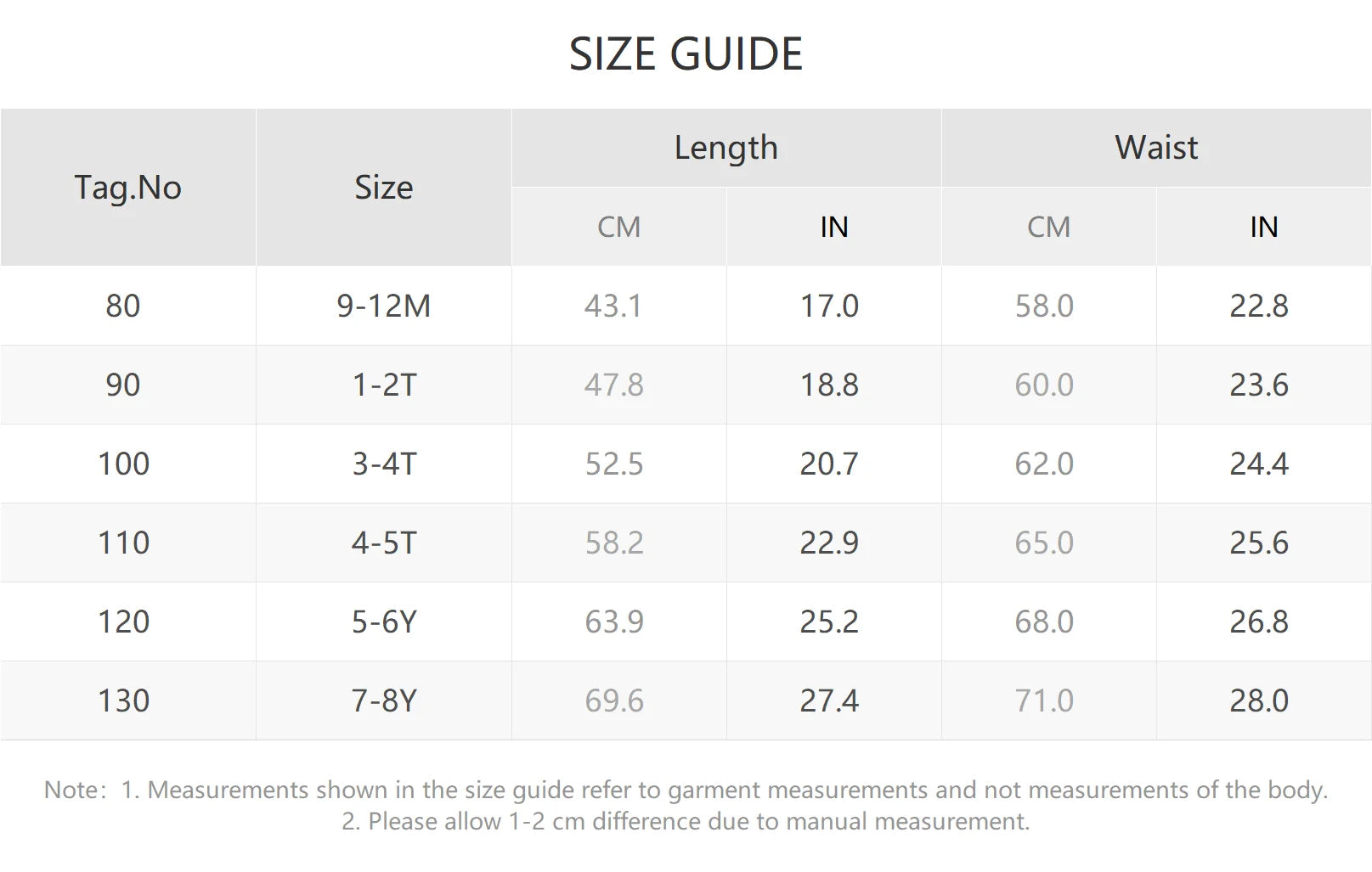Select the 20.7 inch length value
The height and width of the screenshot is (872, 1372).
coord(829,464)
